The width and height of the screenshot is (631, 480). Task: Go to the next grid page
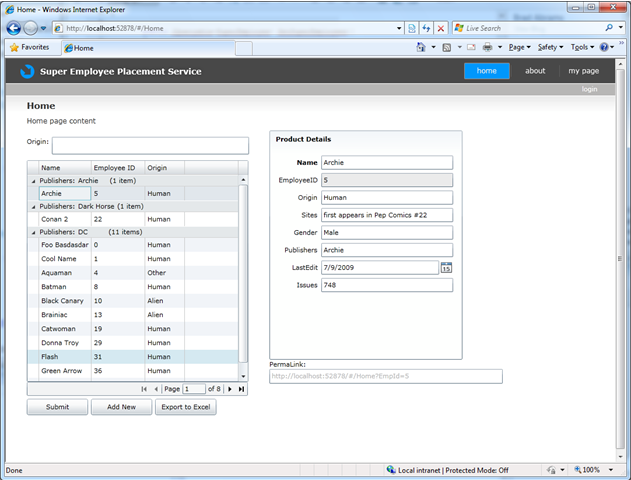pos(229,388)
